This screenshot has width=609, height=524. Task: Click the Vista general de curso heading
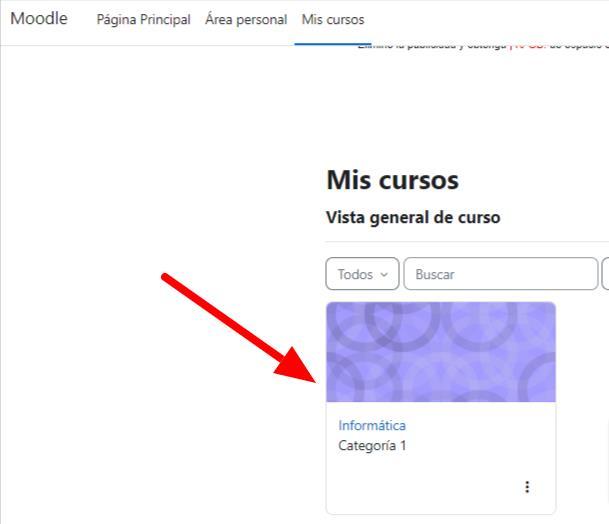click(x=413, y=218)
